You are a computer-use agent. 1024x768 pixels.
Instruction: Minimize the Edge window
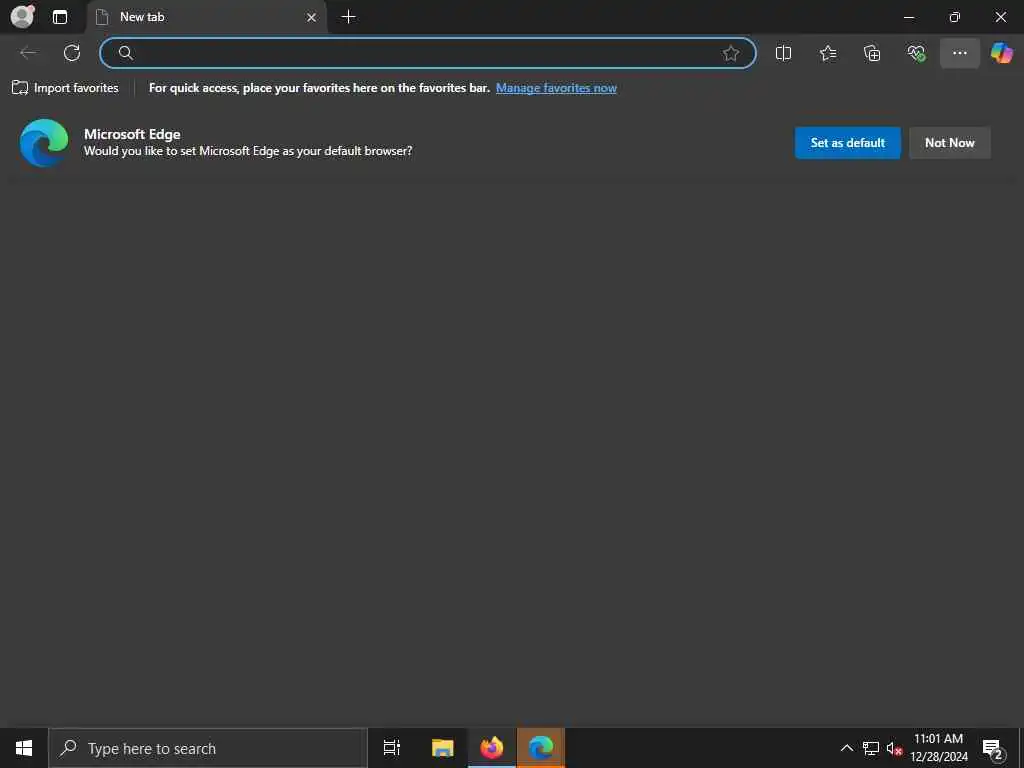(909, 17)
